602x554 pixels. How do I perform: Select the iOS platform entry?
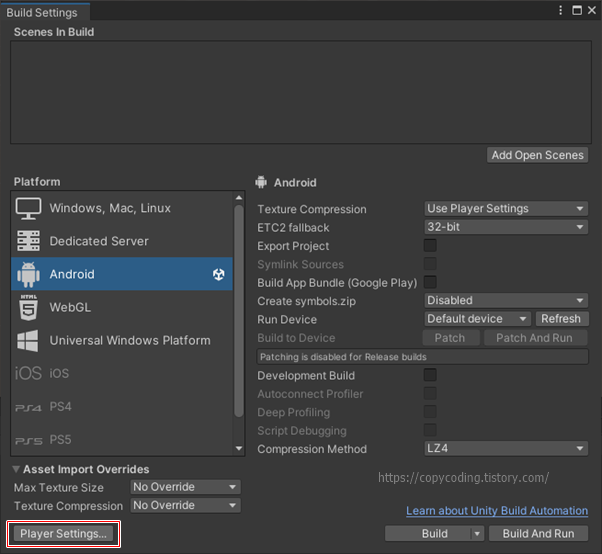(x=122, y=373)
